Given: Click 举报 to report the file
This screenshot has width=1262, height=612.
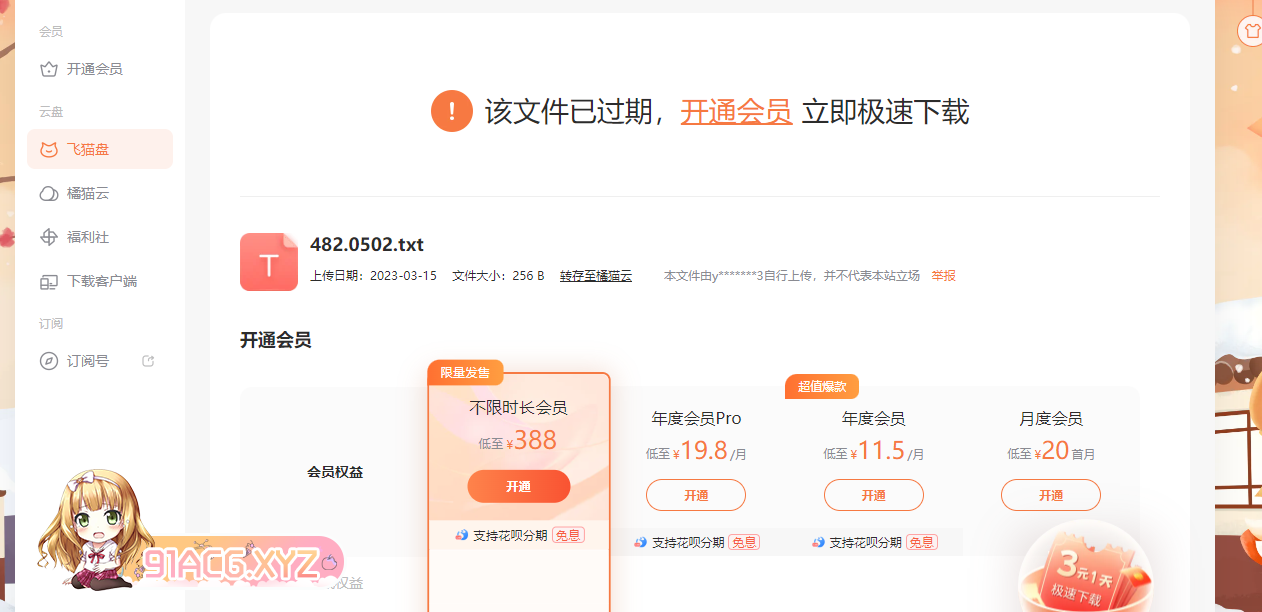Looking at the screenshot, I should pyautogui.click(x=943, y=276).
